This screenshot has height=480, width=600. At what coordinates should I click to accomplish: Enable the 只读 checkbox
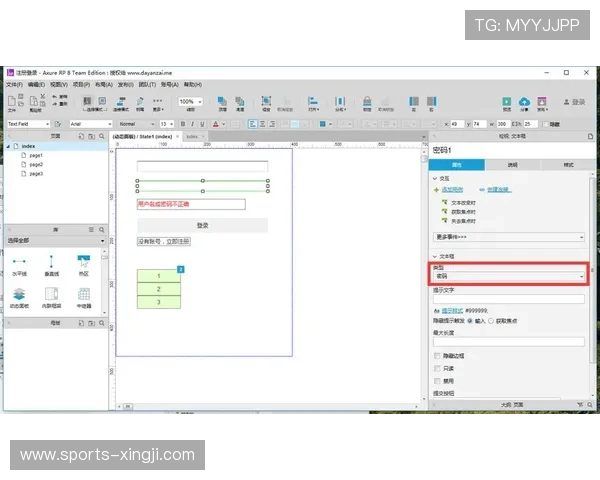pyautogui.click(x=436, y=368)
